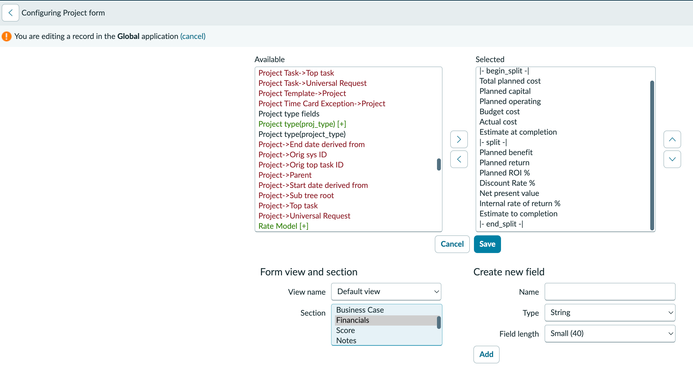The height and width of the screenshot is (367, 693).
Task: Select Project Template->Project
Action: pos(302,93)
